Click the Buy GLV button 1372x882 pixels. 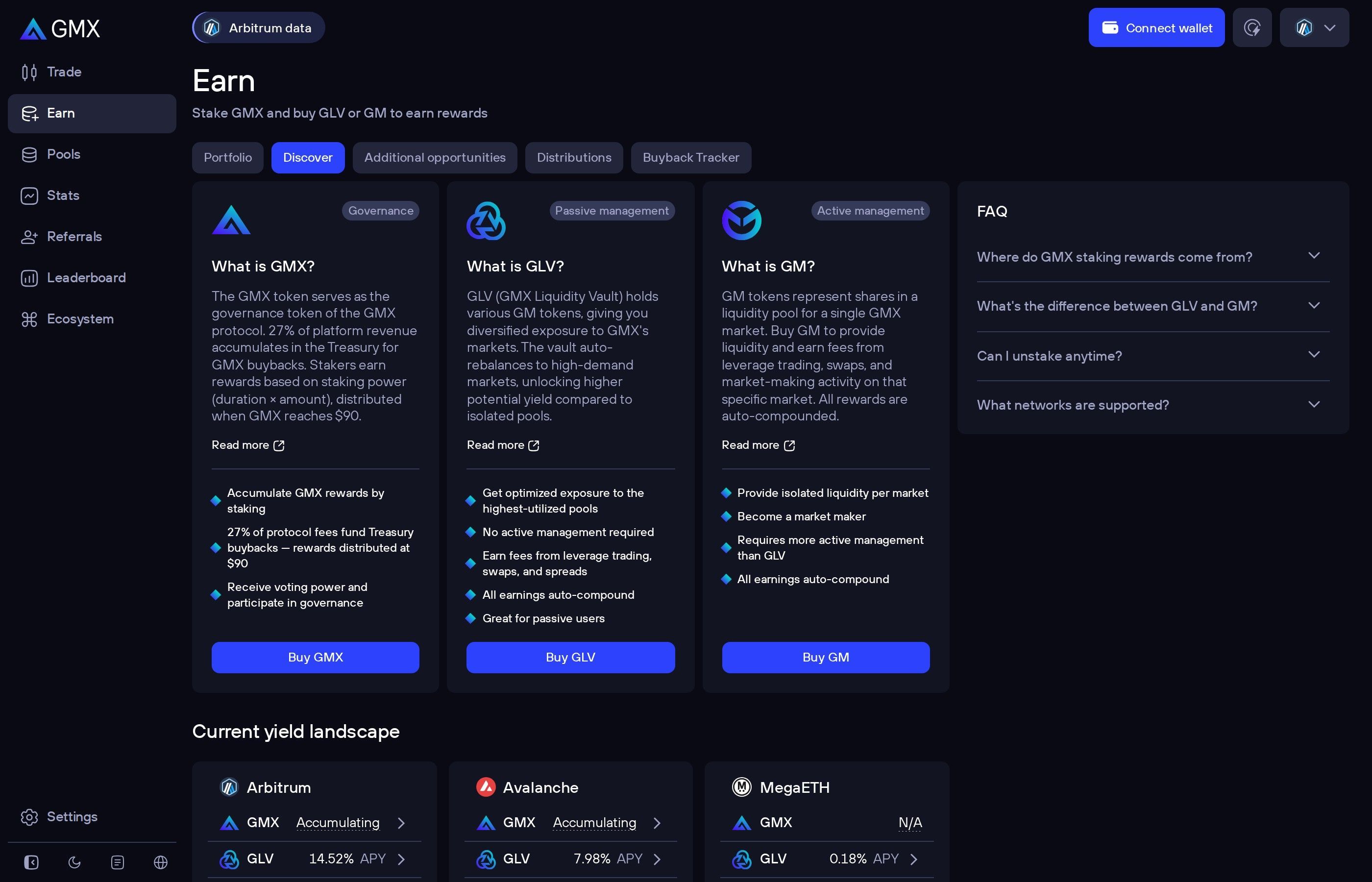pyautogui.click(x=570, y=657)
